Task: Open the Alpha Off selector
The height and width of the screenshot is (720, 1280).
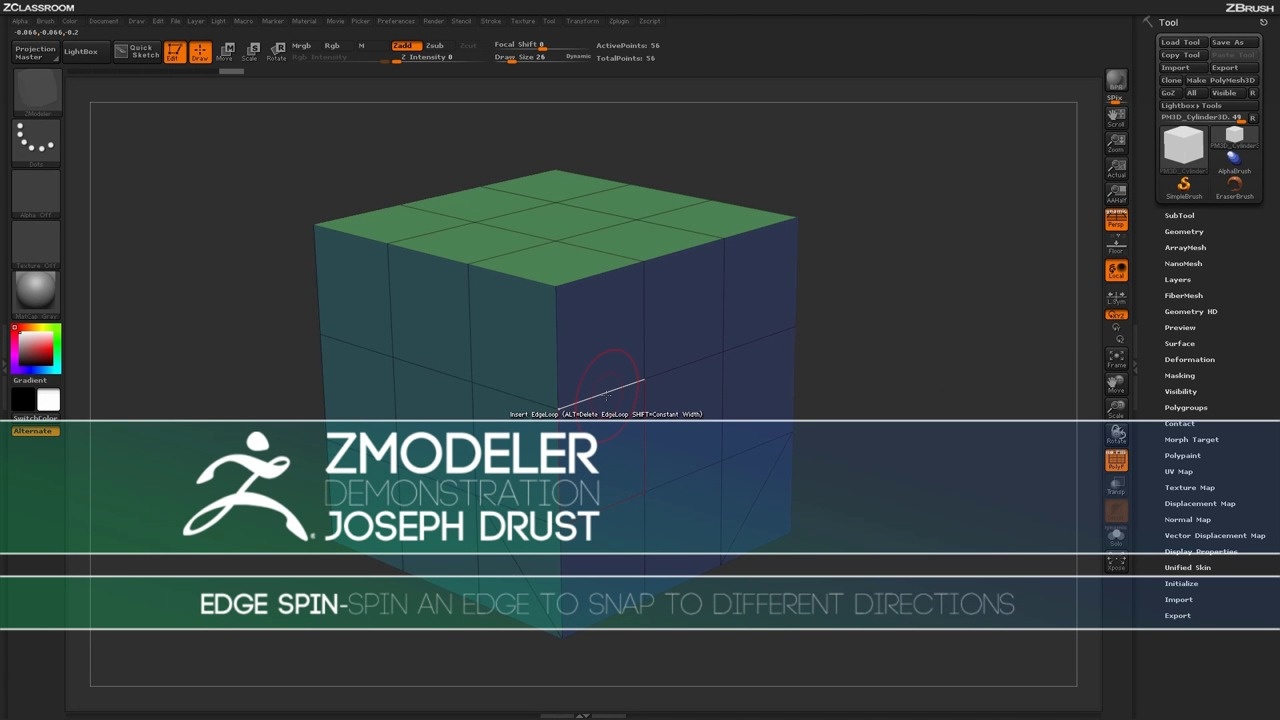Action: point(37,194)
